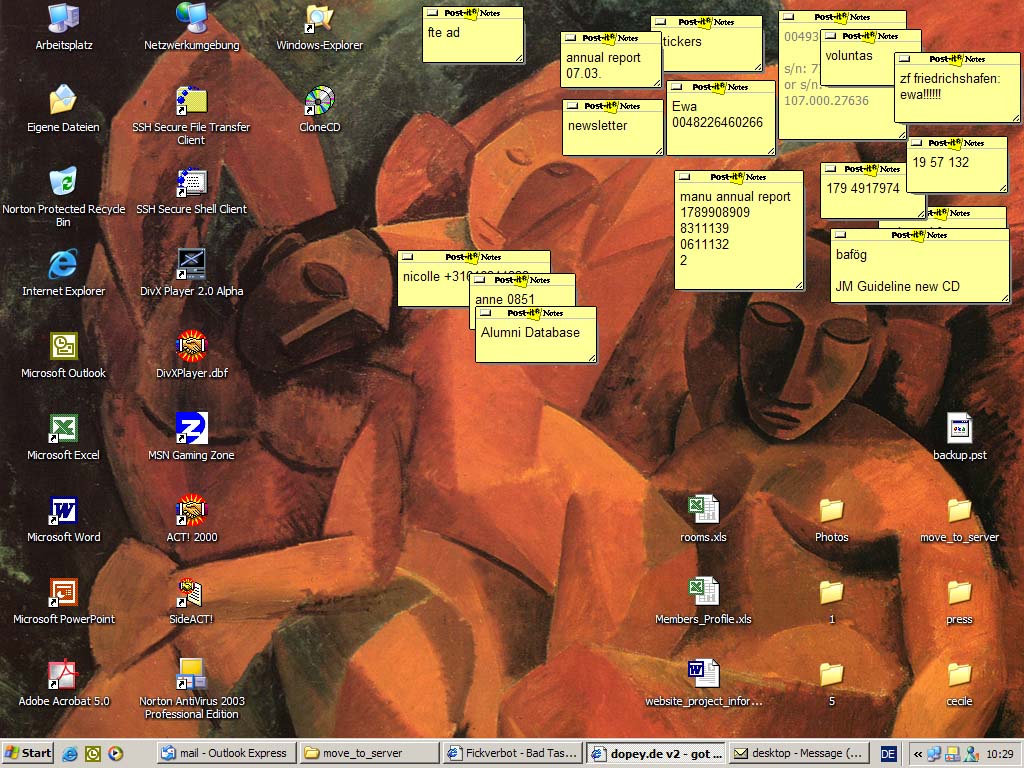Open the menu icon on 'newsletter' note
1024x768 pixels.
pos(572,106)
